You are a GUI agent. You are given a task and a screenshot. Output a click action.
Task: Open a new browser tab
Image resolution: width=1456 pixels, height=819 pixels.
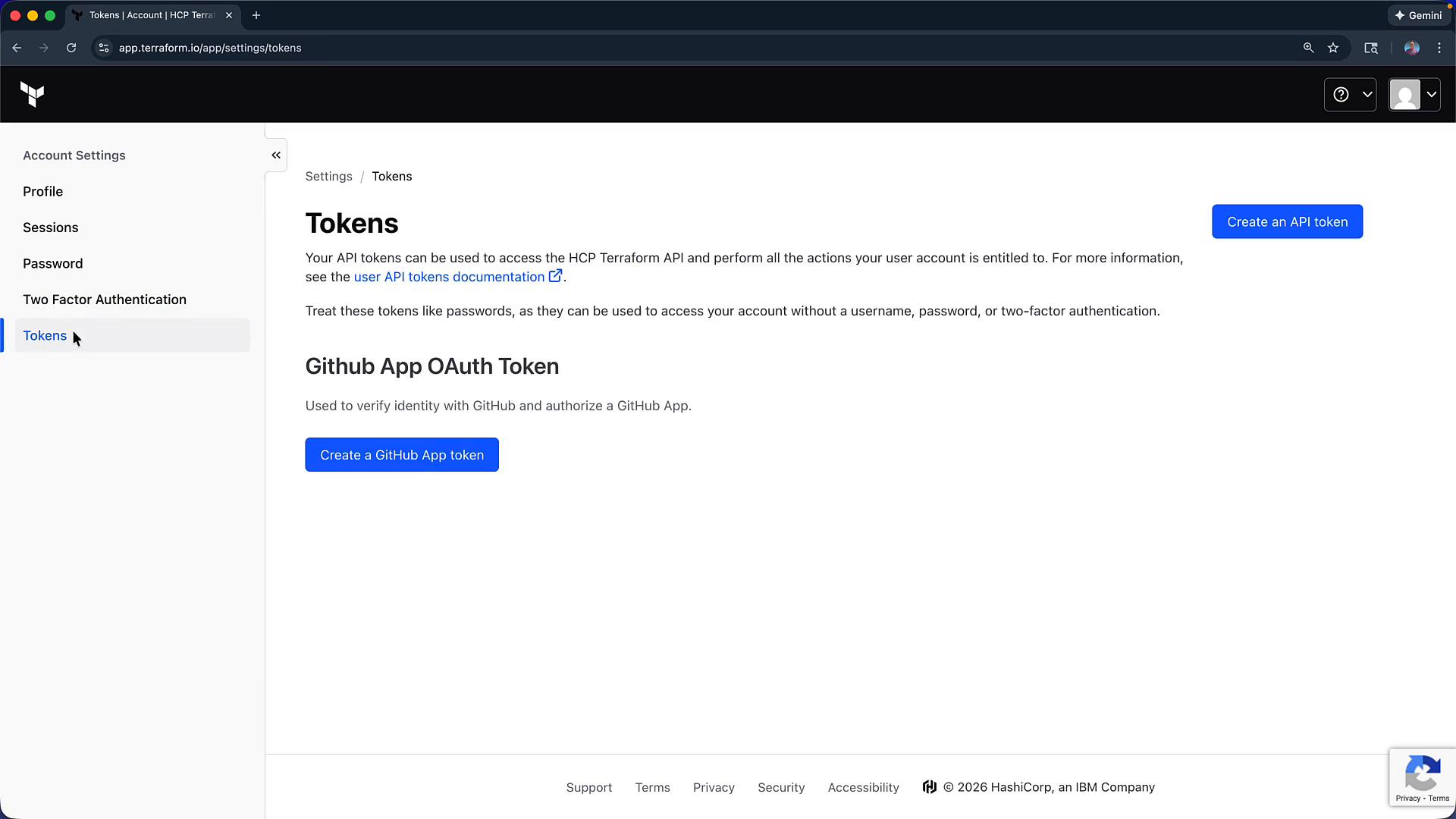coord(256,15)
